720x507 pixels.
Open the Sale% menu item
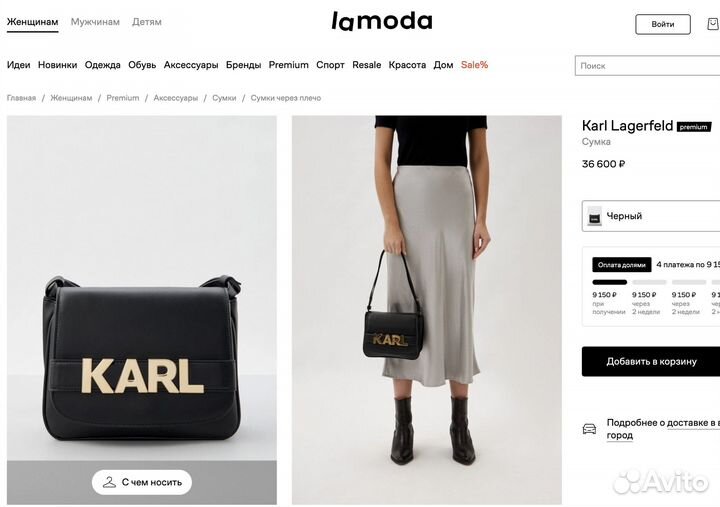474,65
